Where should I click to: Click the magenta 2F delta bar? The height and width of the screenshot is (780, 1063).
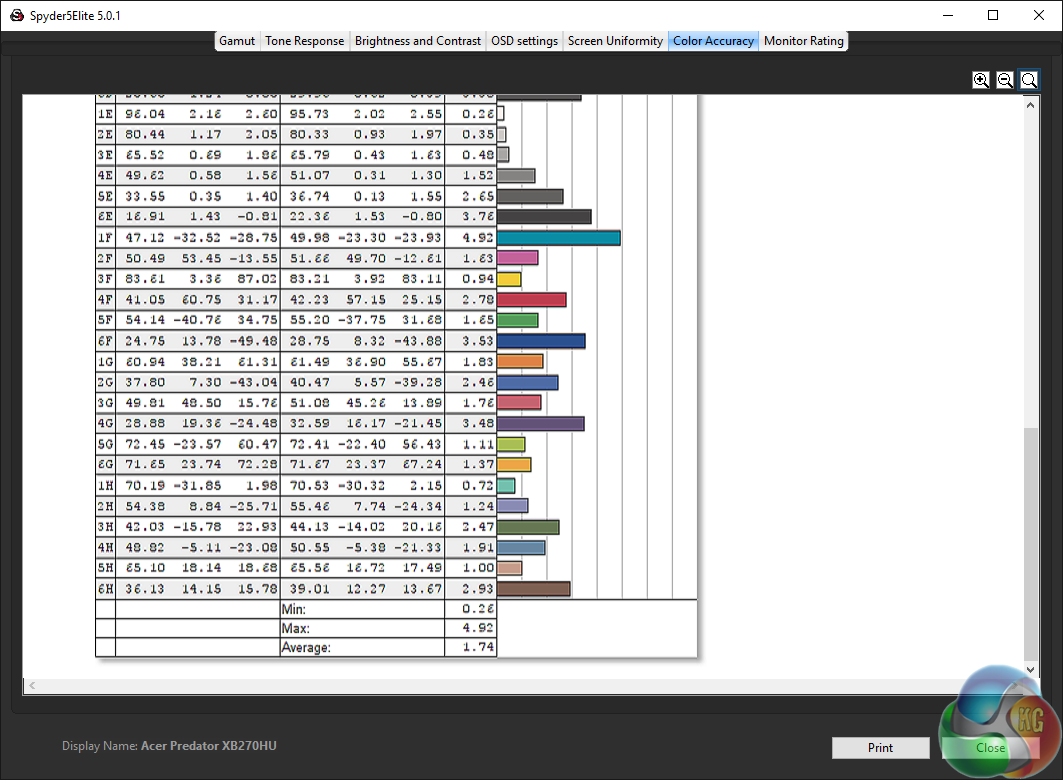tap(517, 258)
